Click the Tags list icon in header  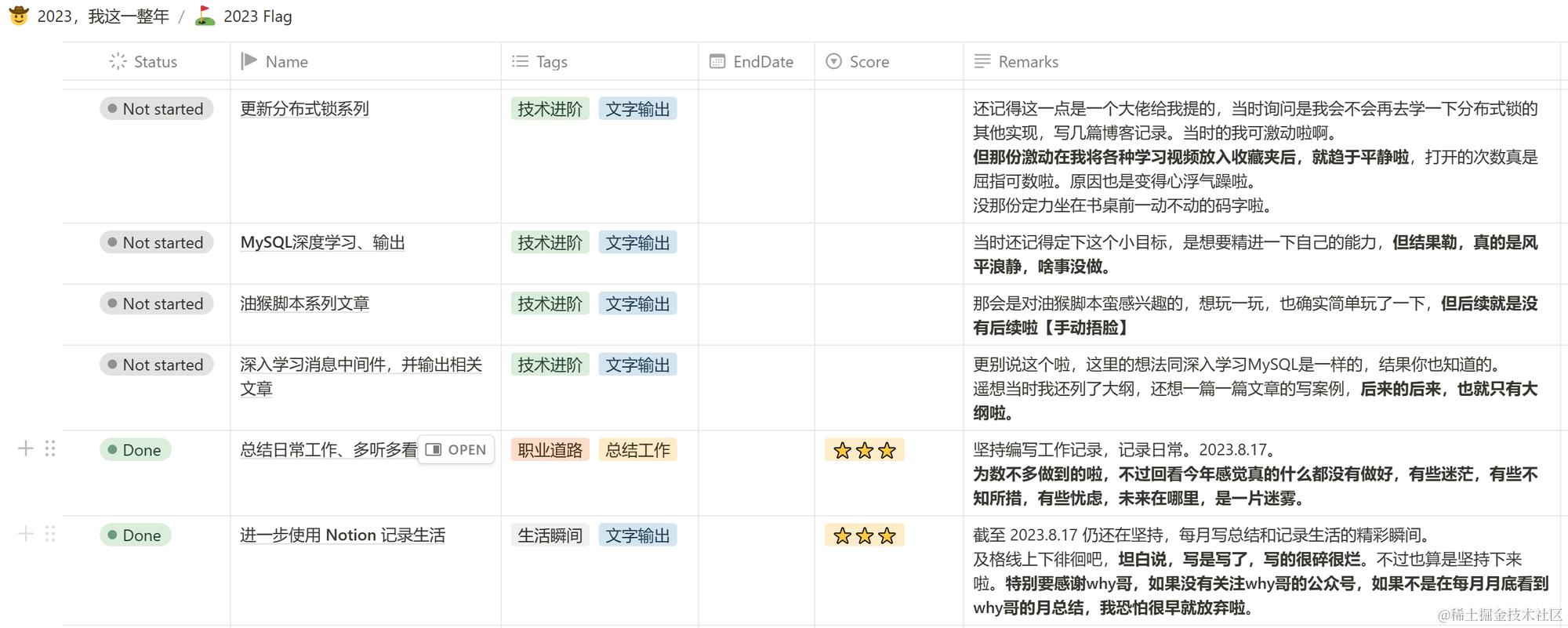tap(520, 61)
